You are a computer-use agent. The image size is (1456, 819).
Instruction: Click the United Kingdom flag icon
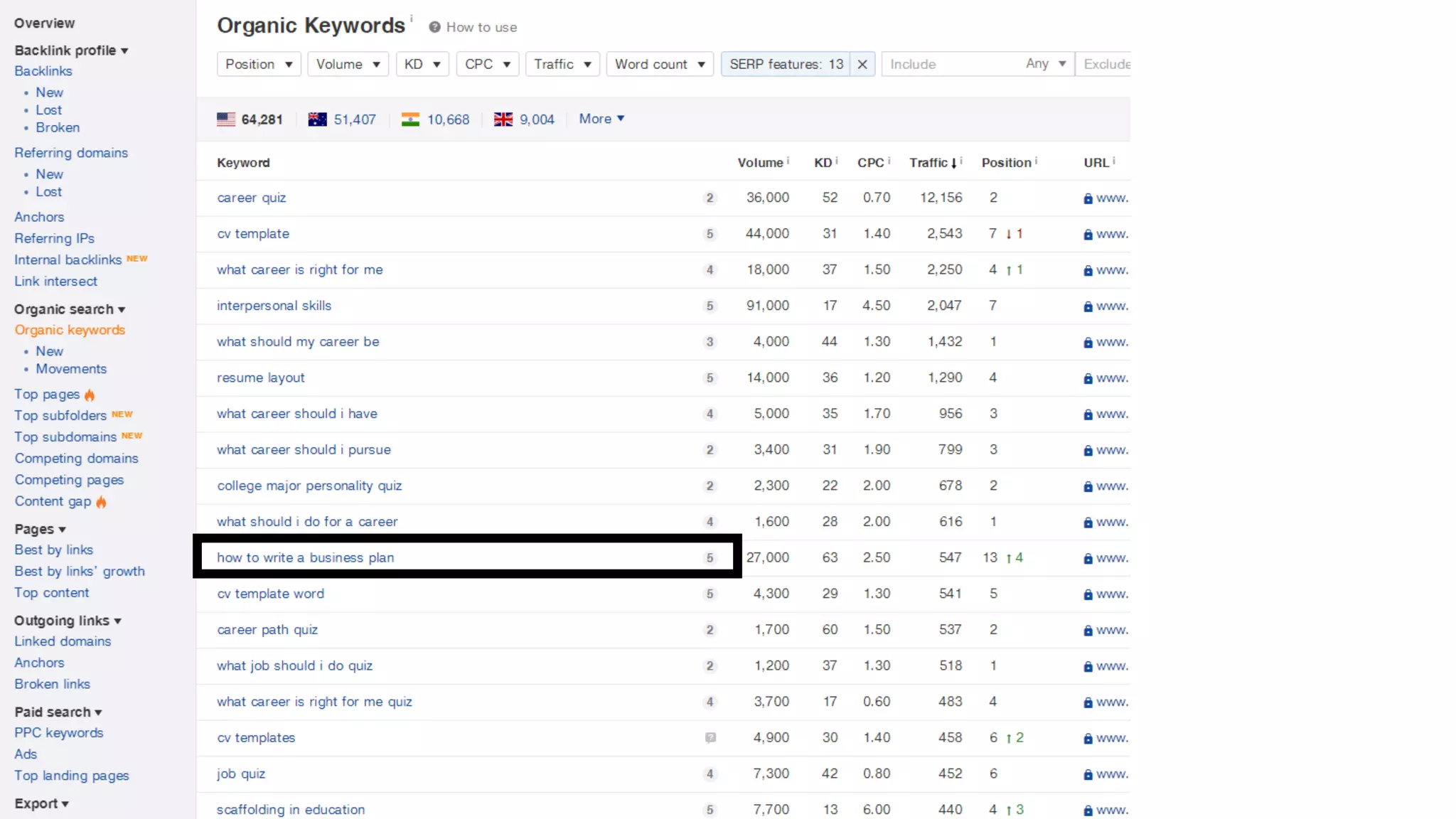(503, 119)
